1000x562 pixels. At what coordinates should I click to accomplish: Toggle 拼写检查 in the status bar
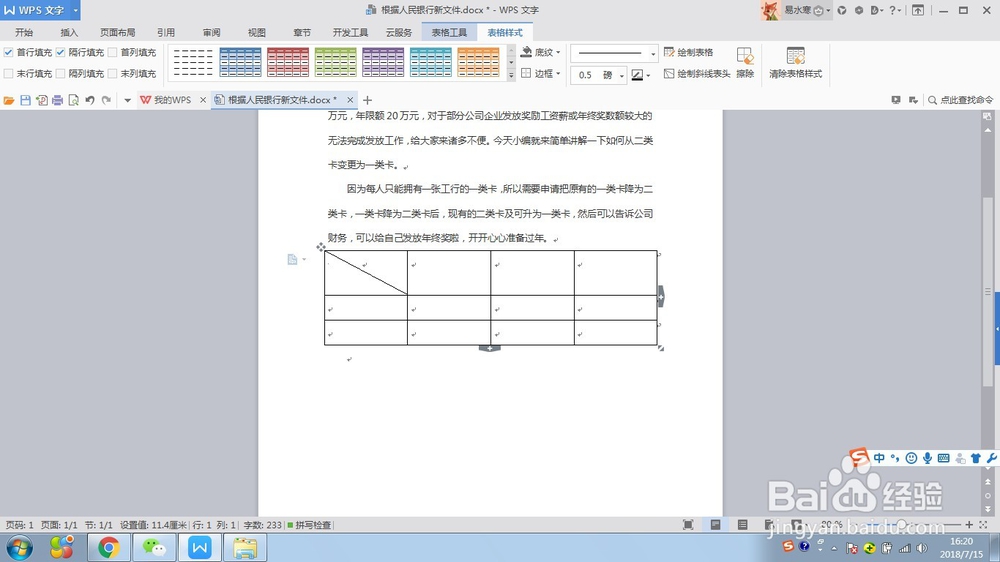(309, 525)
